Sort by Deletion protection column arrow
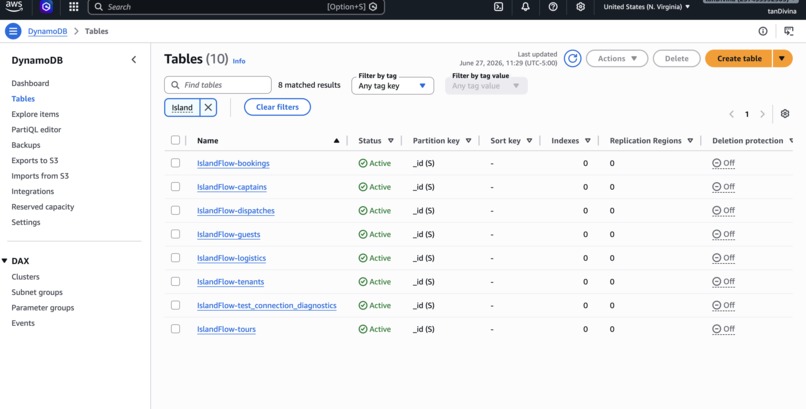806x409 pixels. [x=791, y=140]
